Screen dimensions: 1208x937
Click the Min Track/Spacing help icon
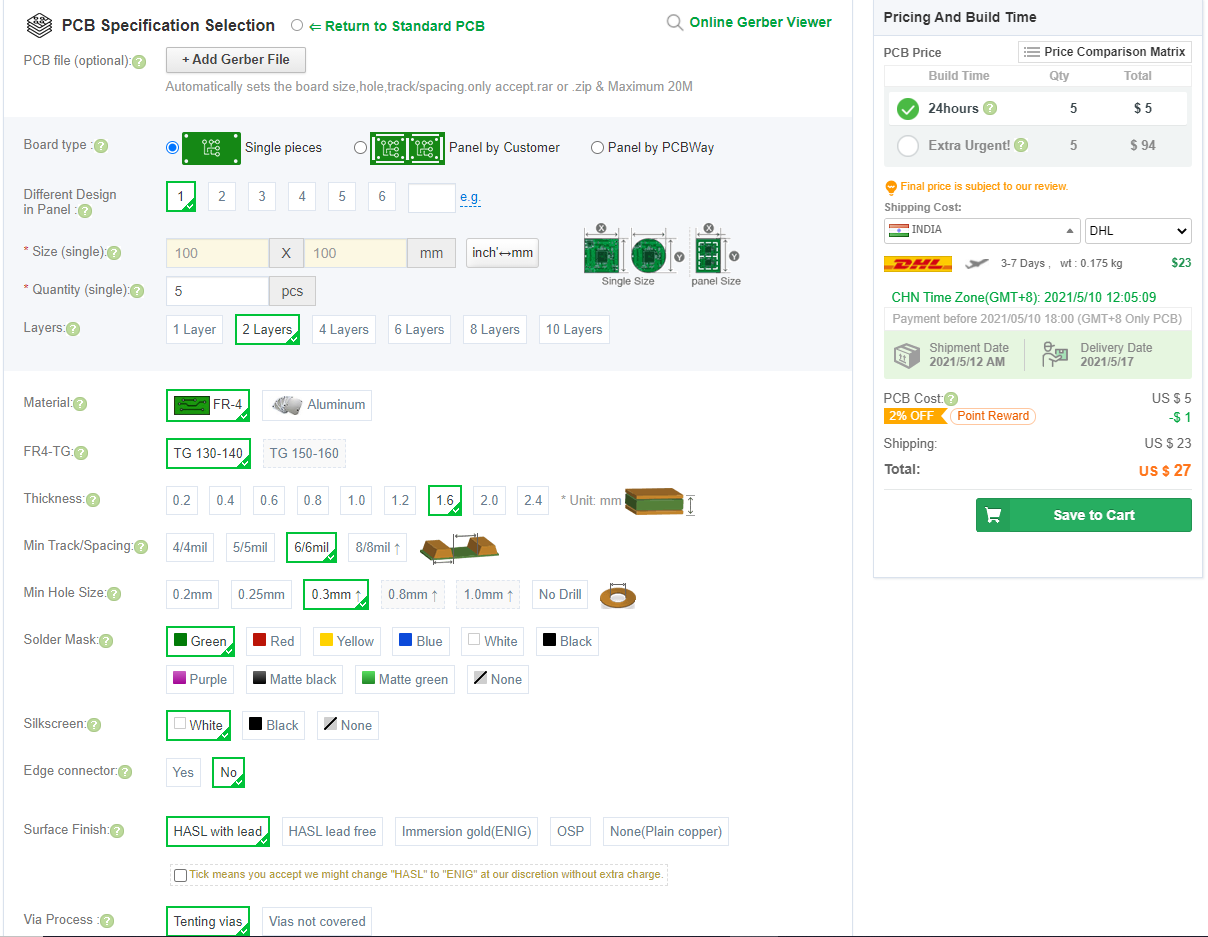141,547
